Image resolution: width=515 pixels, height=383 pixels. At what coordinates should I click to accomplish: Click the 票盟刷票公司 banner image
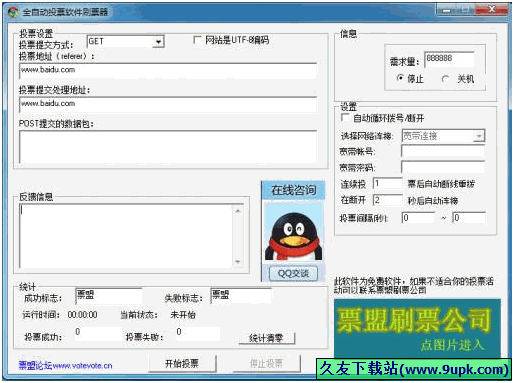coord(417,329)
